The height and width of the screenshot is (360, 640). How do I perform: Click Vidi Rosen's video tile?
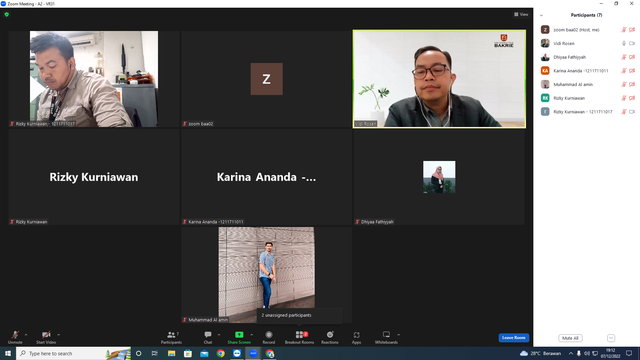point(439,79)
